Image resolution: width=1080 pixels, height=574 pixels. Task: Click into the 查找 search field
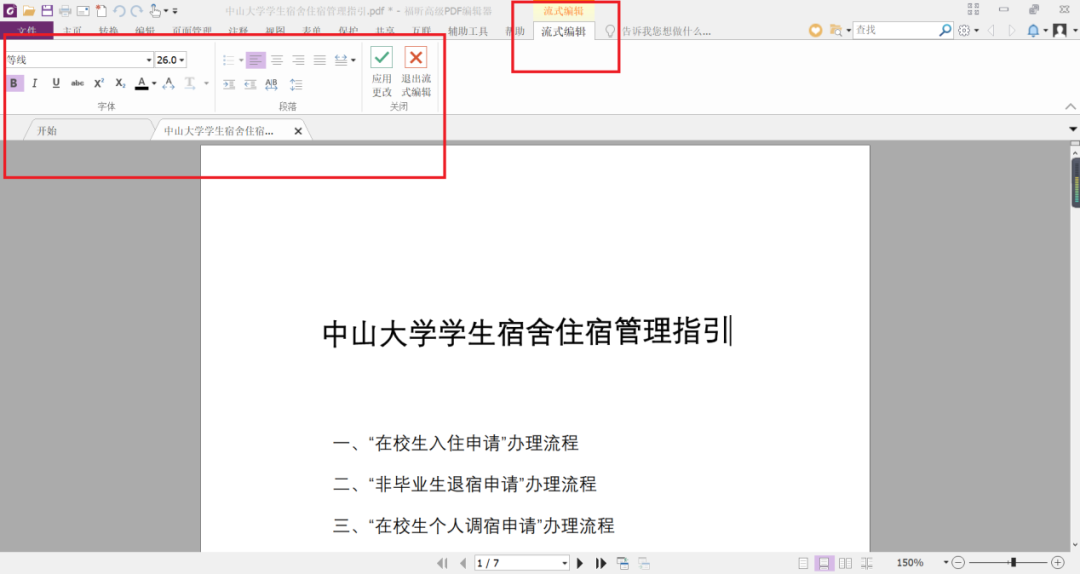[x=895, y=30]
